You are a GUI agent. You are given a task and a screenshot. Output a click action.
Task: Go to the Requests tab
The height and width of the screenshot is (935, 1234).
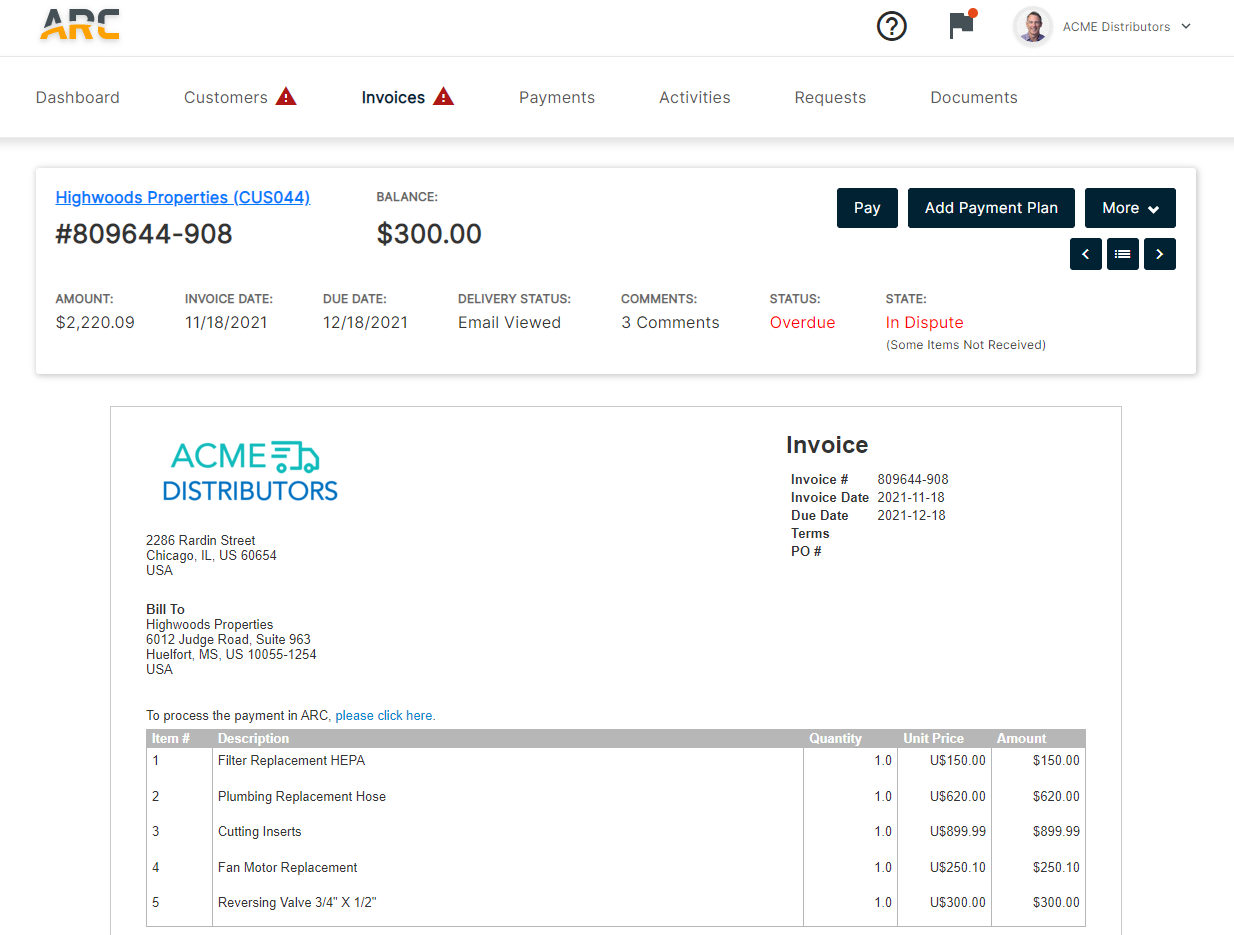pyautogui.click(x=830, y=97)
